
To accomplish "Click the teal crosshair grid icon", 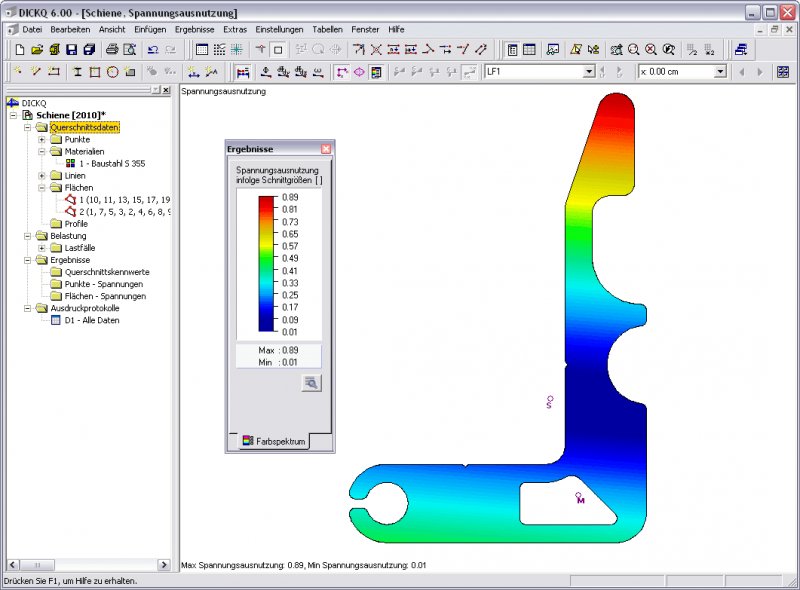I will click(x=237, y=50).
